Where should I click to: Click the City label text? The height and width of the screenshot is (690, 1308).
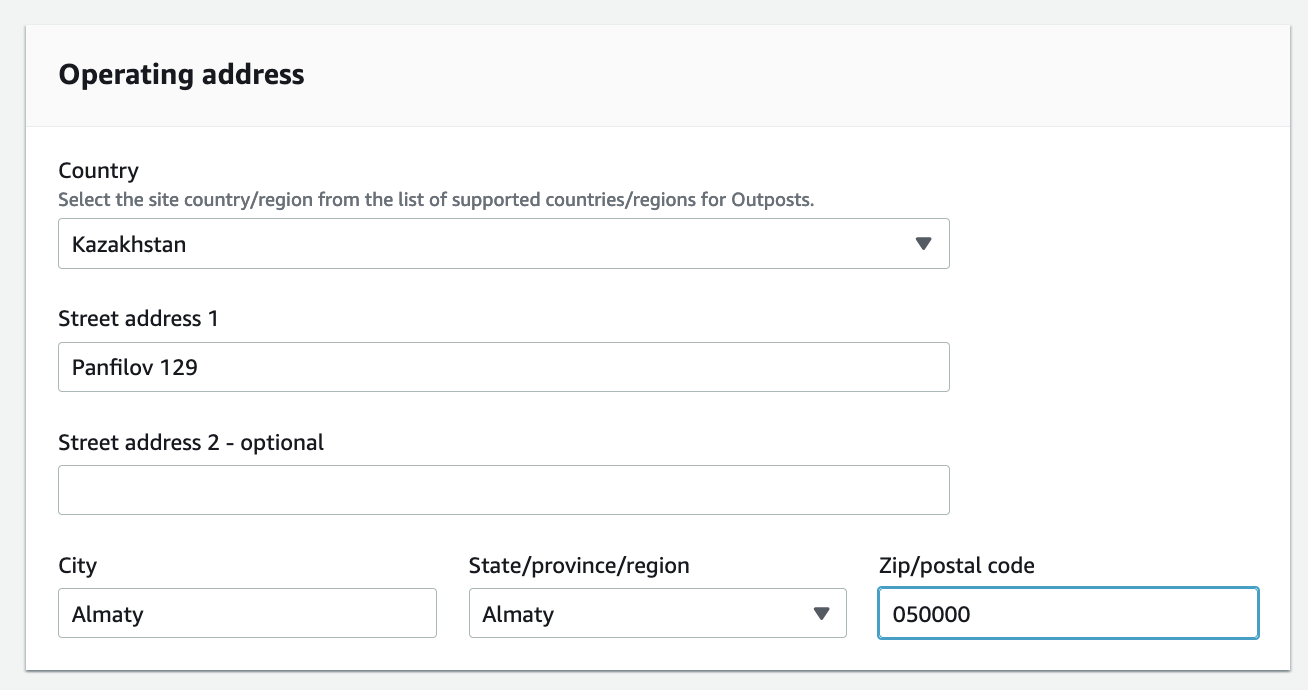pos(78,566)
